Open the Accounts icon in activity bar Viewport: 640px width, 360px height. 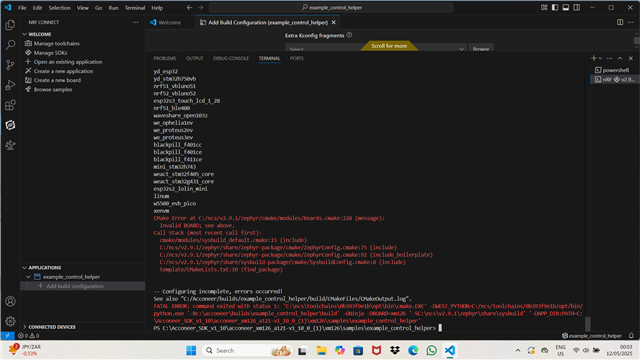(10, 301)
